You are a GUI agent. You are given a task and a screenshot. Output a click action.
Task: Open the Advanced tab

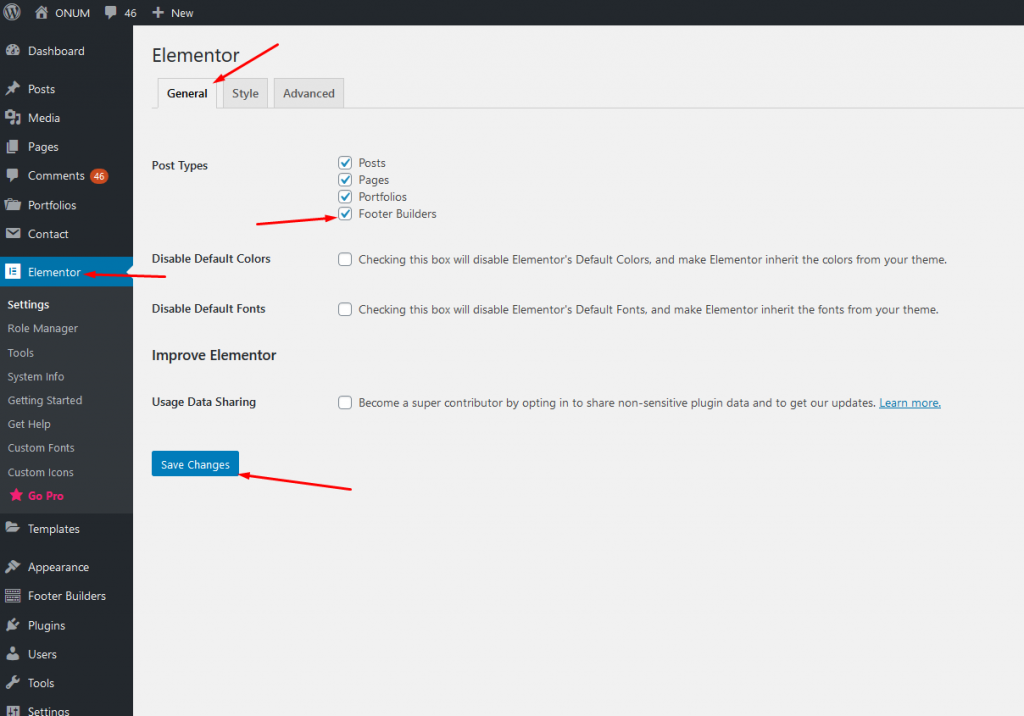click(x=309, y=93)
